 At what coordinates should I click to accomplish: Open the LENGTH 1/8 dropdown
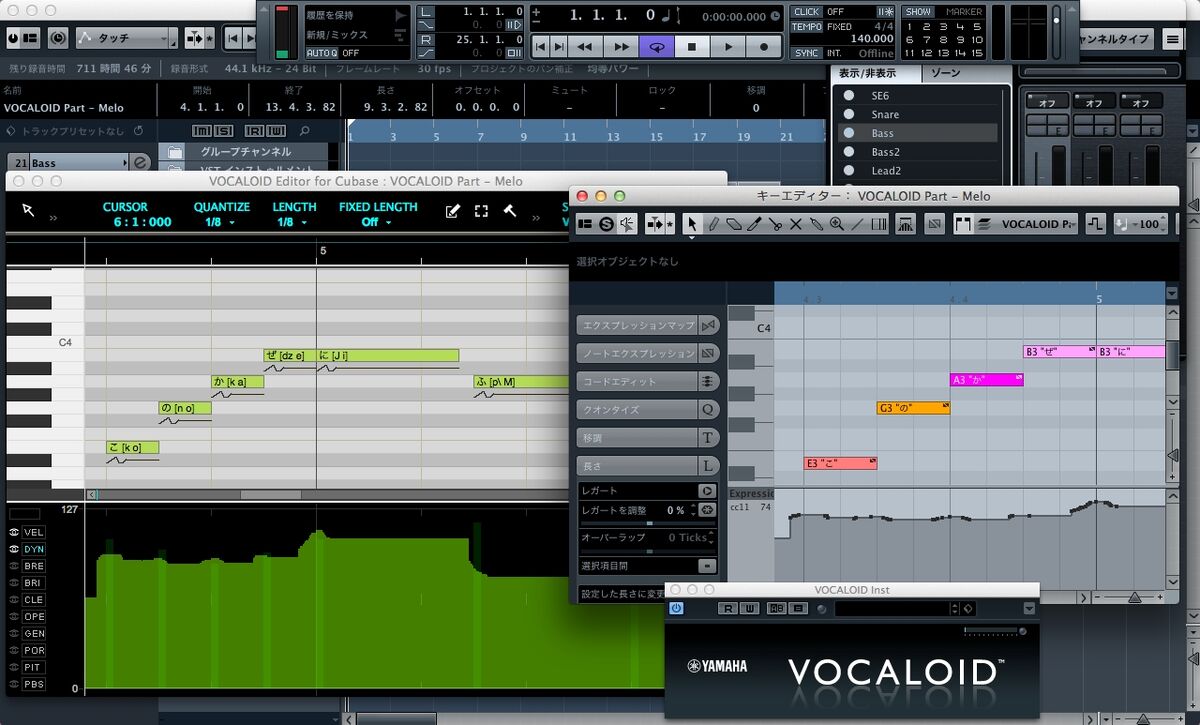[x=293, y=222]
